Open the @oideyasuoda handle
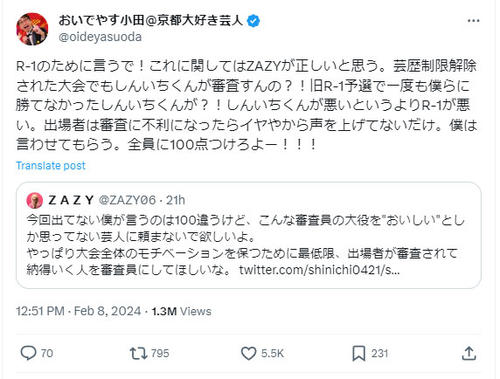Screen dimensions: 500x379 100,37
